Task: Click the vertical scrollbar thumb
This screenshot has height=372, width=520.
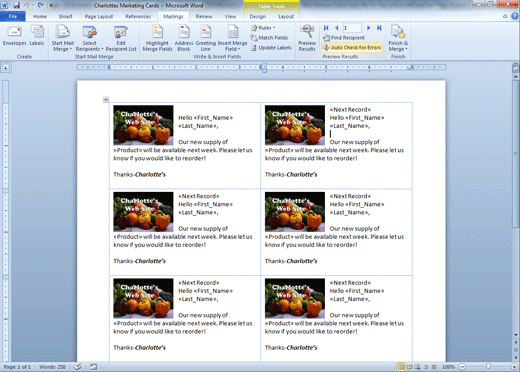Action: (516, 154)
